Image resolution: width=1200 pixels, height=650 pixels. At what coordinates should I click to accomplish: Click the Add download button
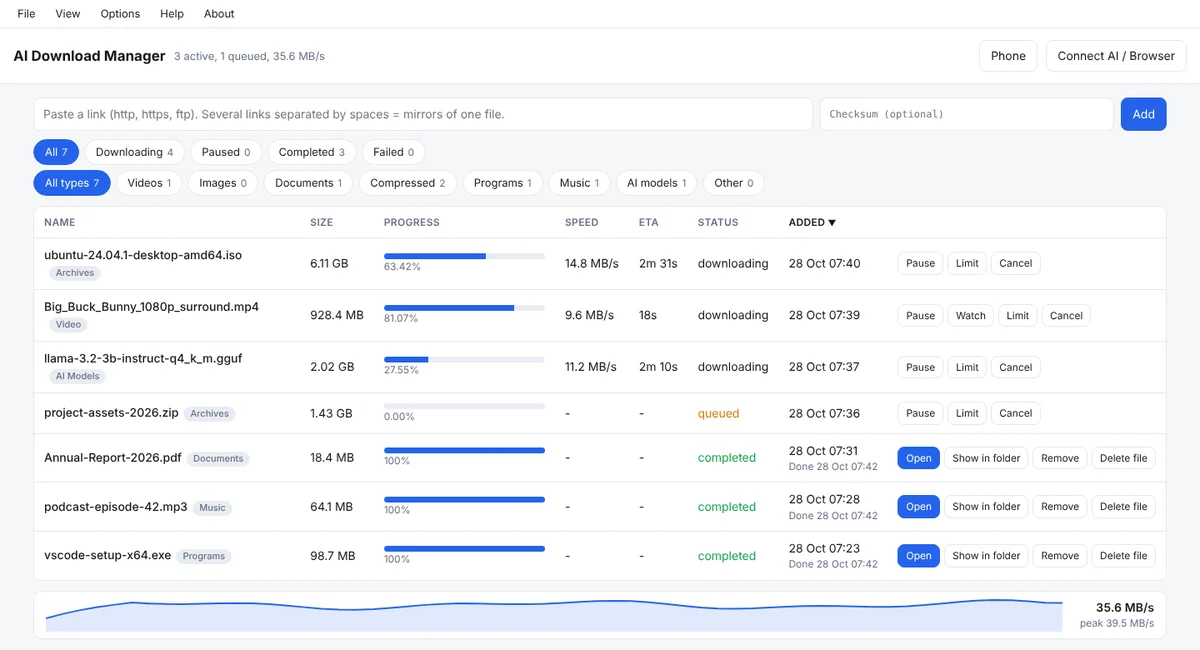tap(1143, 114)
